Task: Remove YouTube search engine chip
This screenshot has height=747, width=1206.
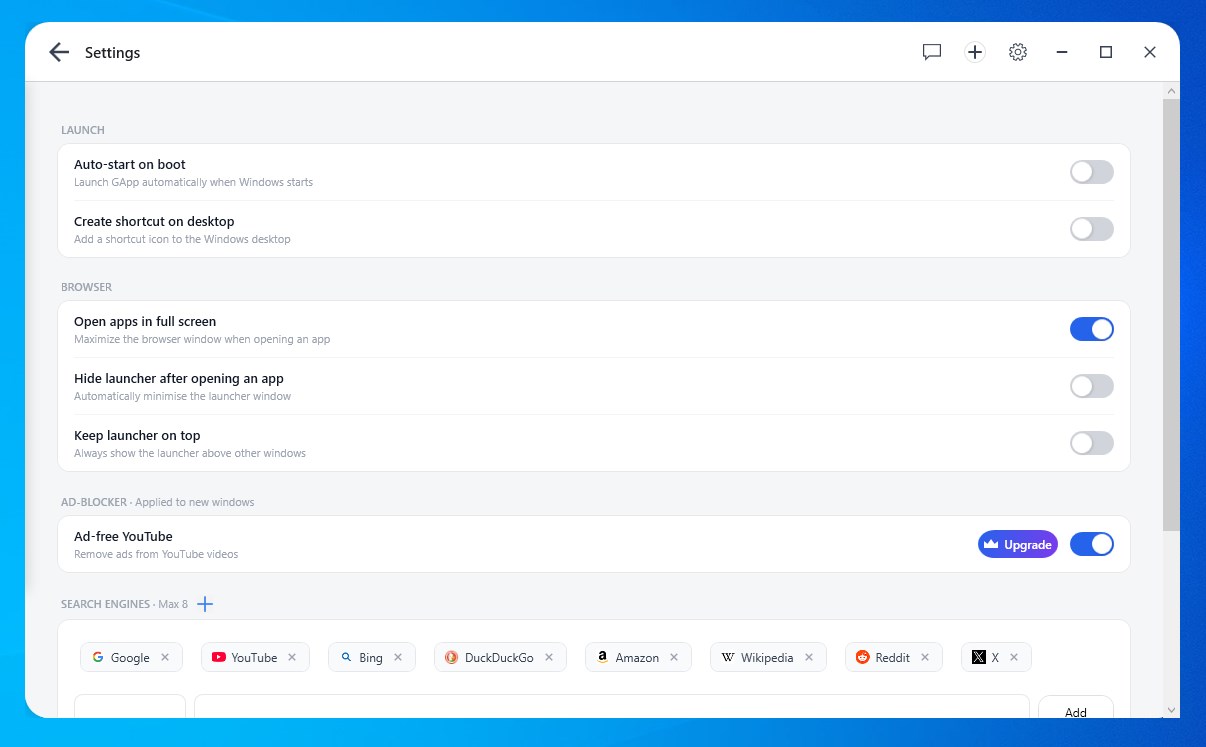Action: click(292, 657)
